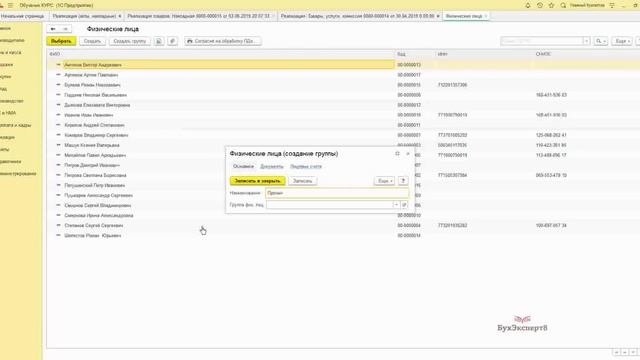This screenshot has width=640, height=360.
Task: Maximize the group creation dialog window
Action: coord(397,153)
